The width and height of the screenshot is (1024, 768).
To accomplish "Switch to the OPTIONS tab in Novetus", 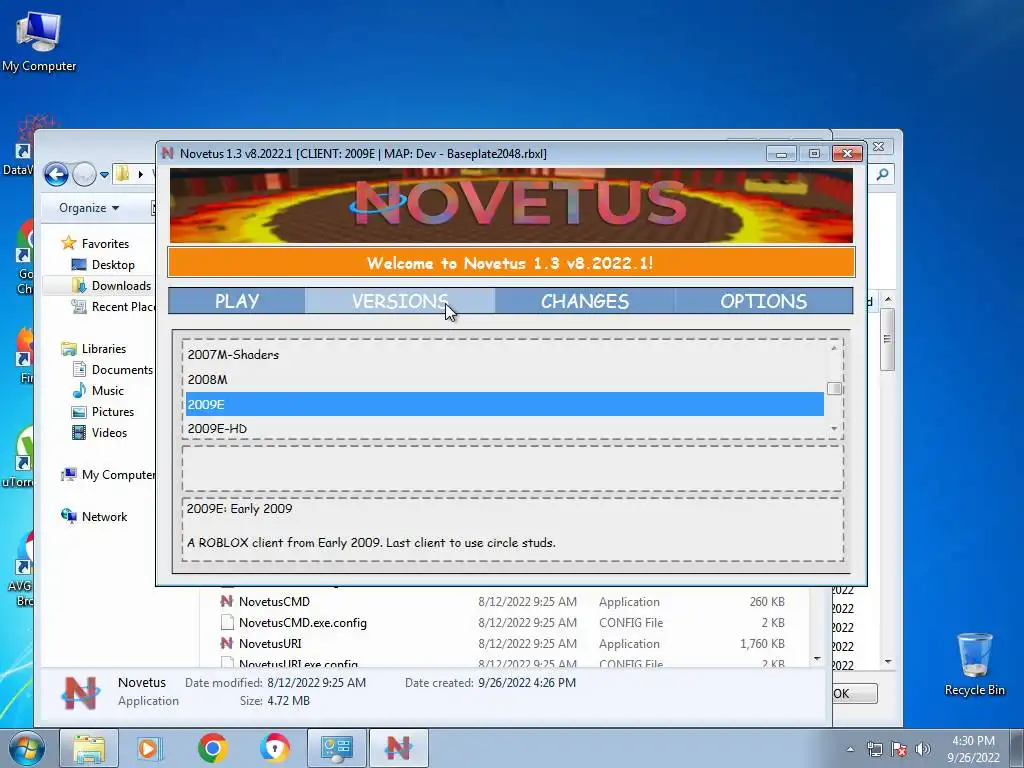I will (x=763, y=301).
